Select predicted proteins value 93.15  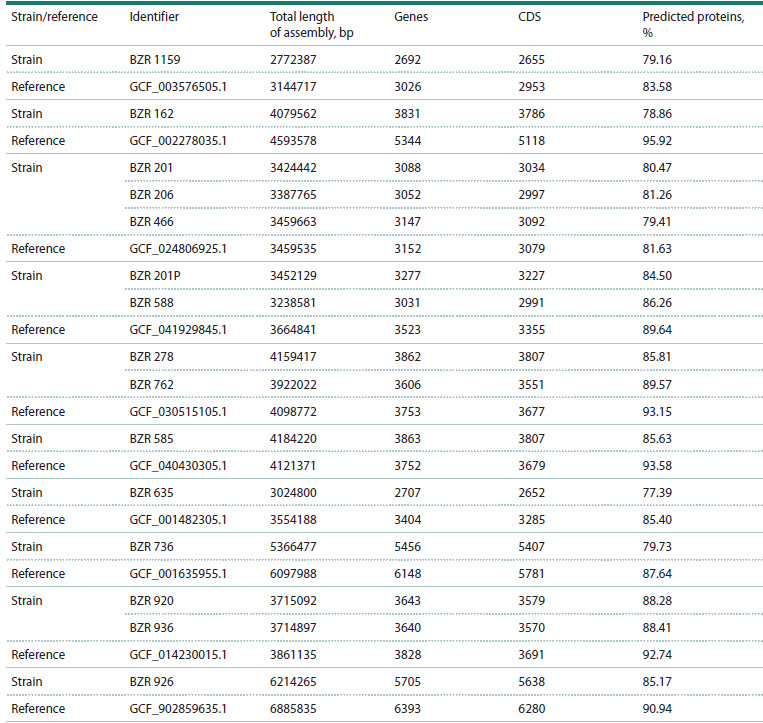tap(657, 412)
